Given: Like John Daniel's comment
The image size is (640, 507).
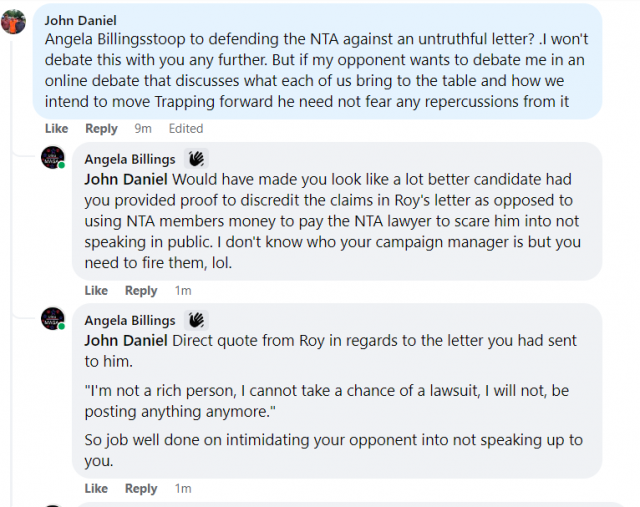Looking at the screenshot, I should 56,129.
